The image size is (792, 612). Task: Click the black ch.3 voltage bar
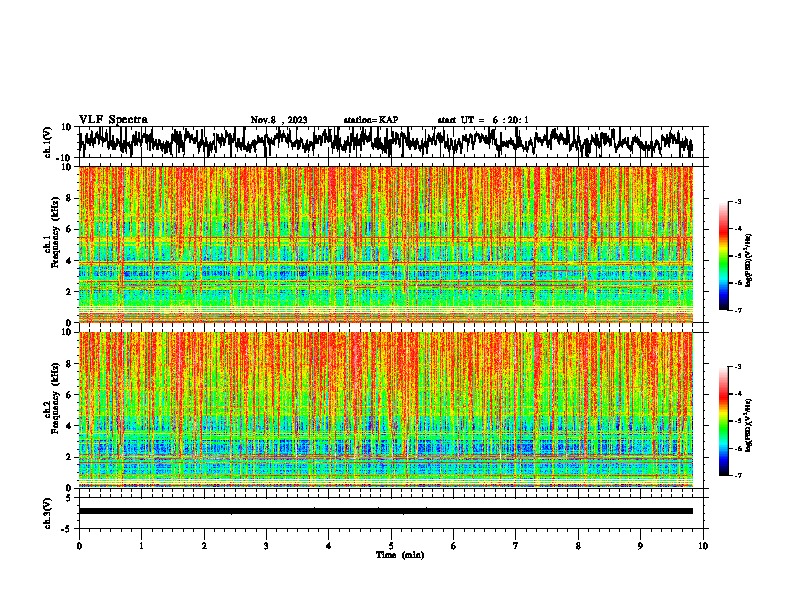click(x=386, y=511)
